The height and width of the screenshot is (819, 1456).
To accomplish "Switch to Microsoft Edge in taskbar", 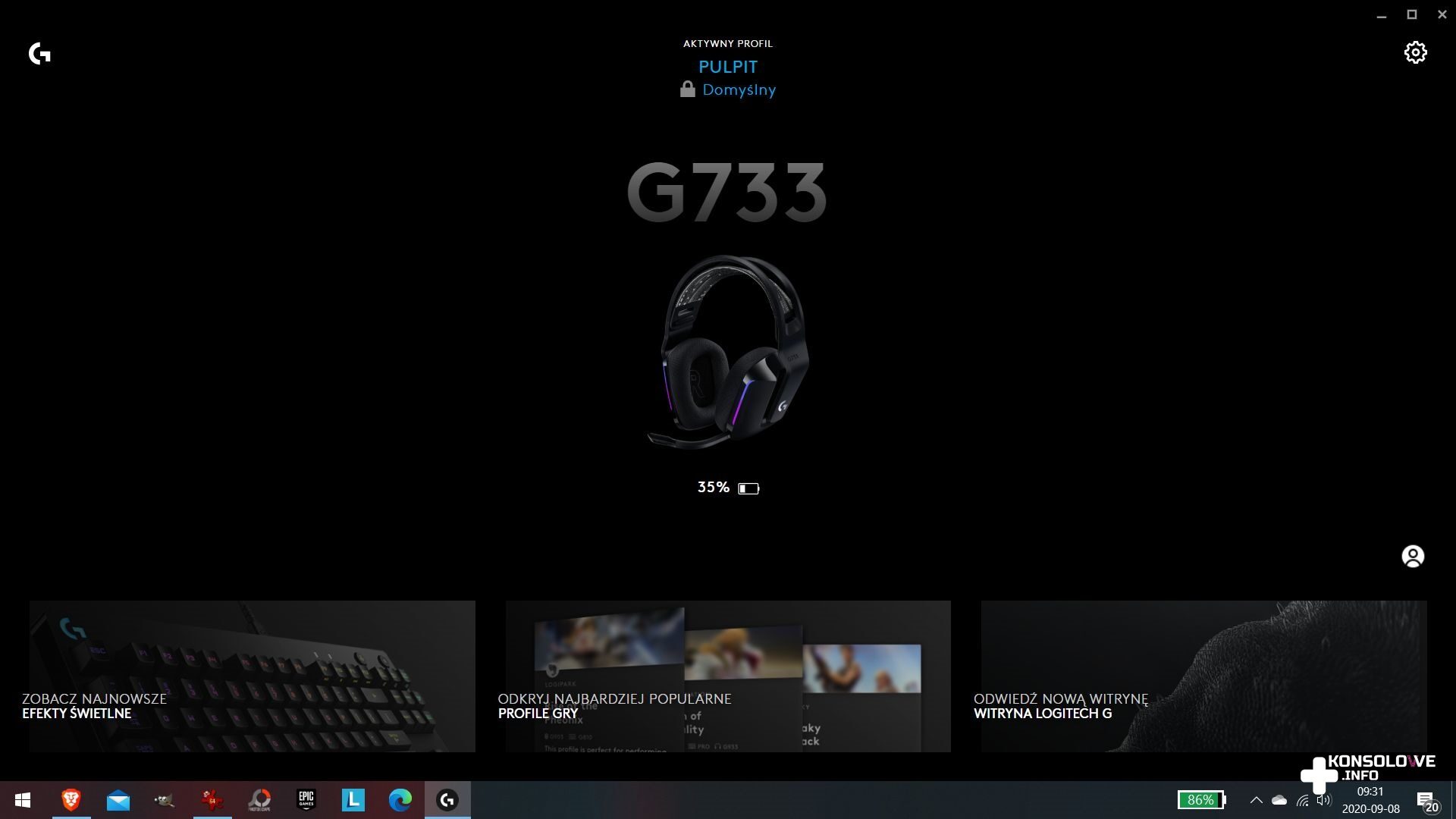I will click(x=400, y=799).
